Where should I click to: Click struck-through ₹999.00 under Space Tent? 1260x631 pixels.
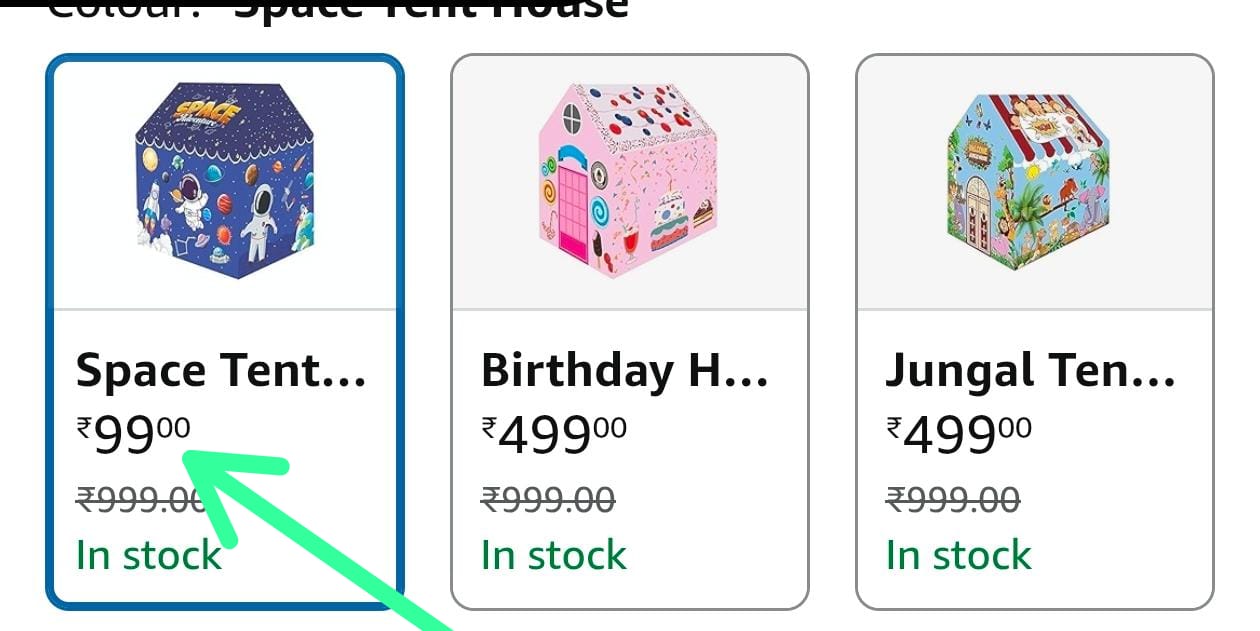tap(140, 499)
